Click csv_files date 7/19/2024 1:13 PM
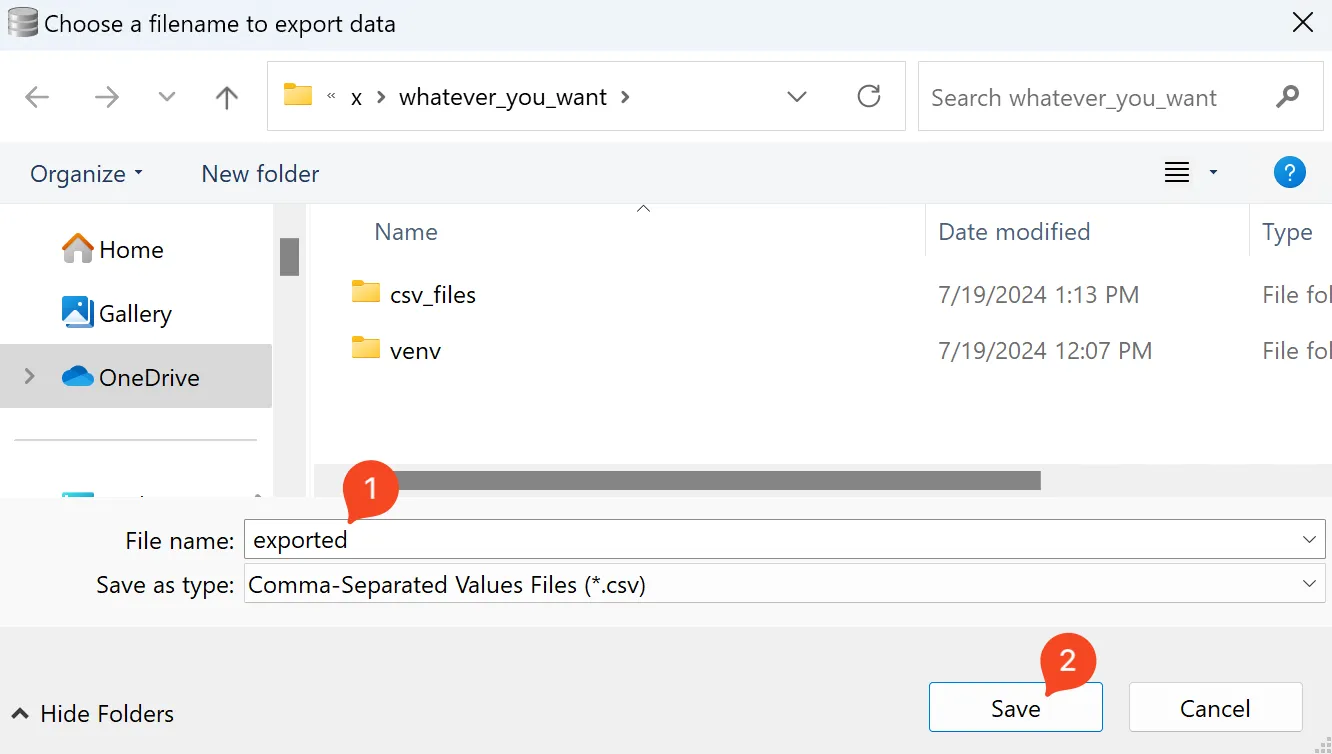 tap(1039, 295)
